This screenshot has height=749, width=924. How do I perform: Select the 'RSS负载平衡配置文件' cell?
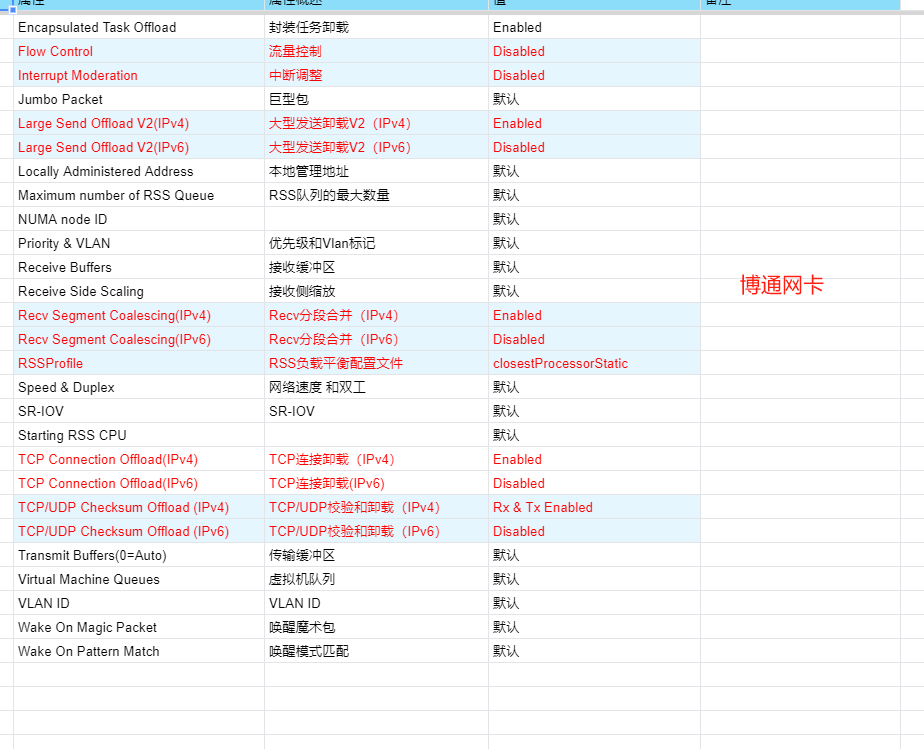377,363
